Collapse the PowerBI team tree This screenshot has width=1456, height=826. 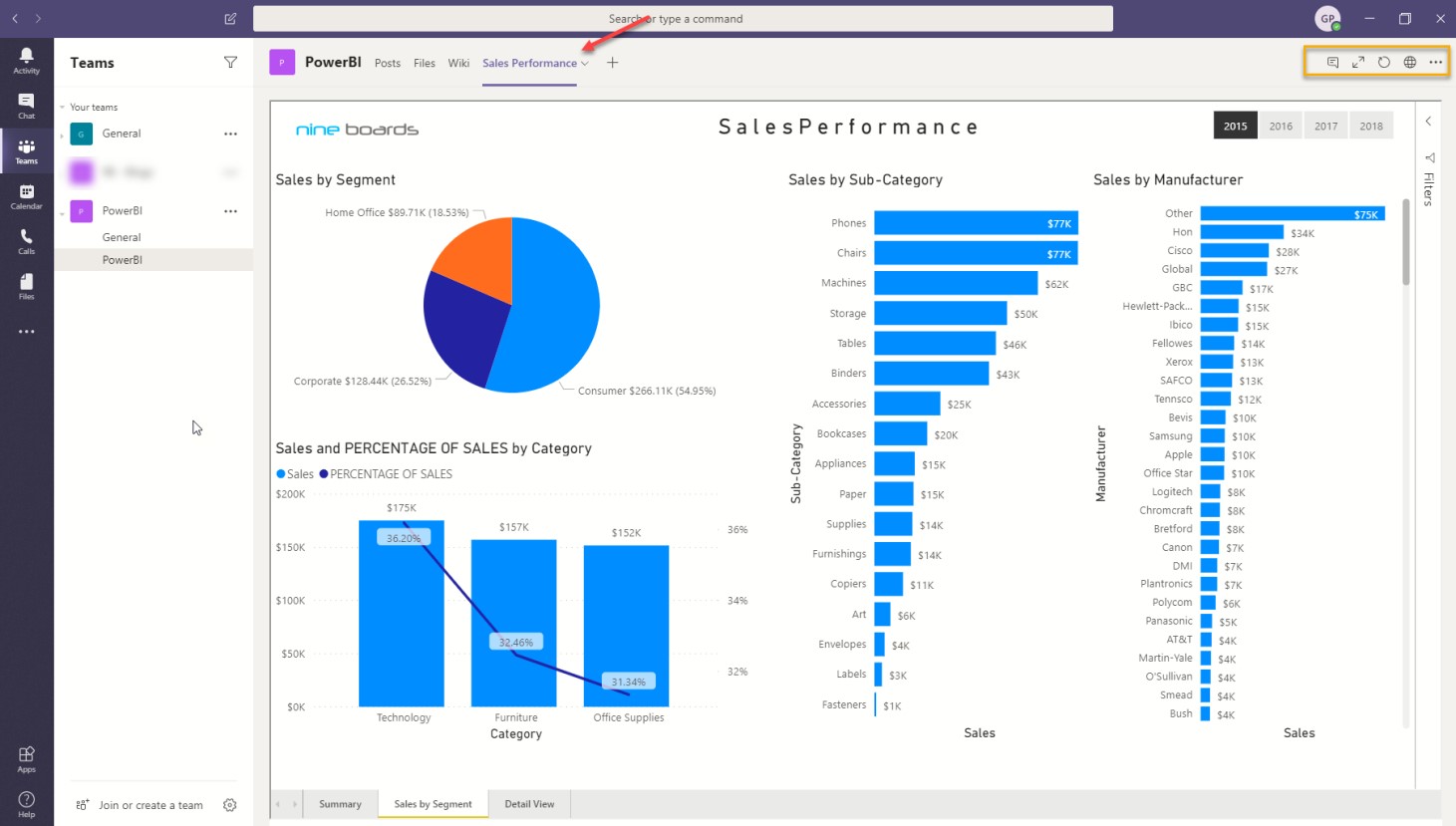(x=62, y=211)
